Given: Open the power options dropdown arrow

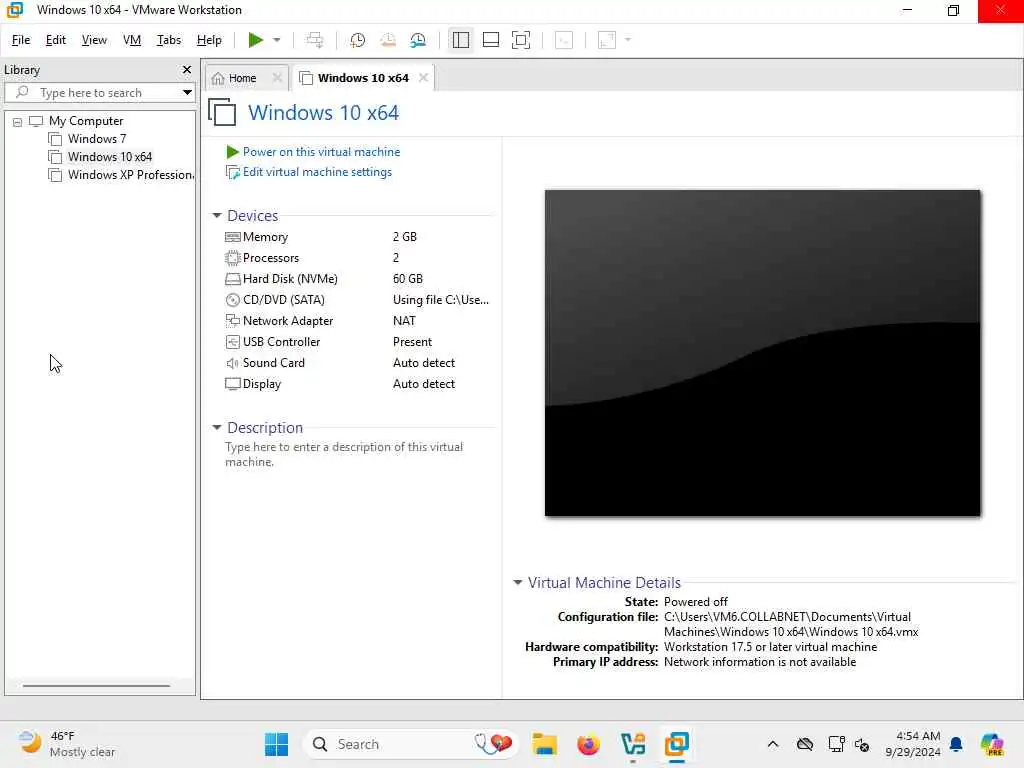Looking at the screenshot, I should tap(277, 40).
